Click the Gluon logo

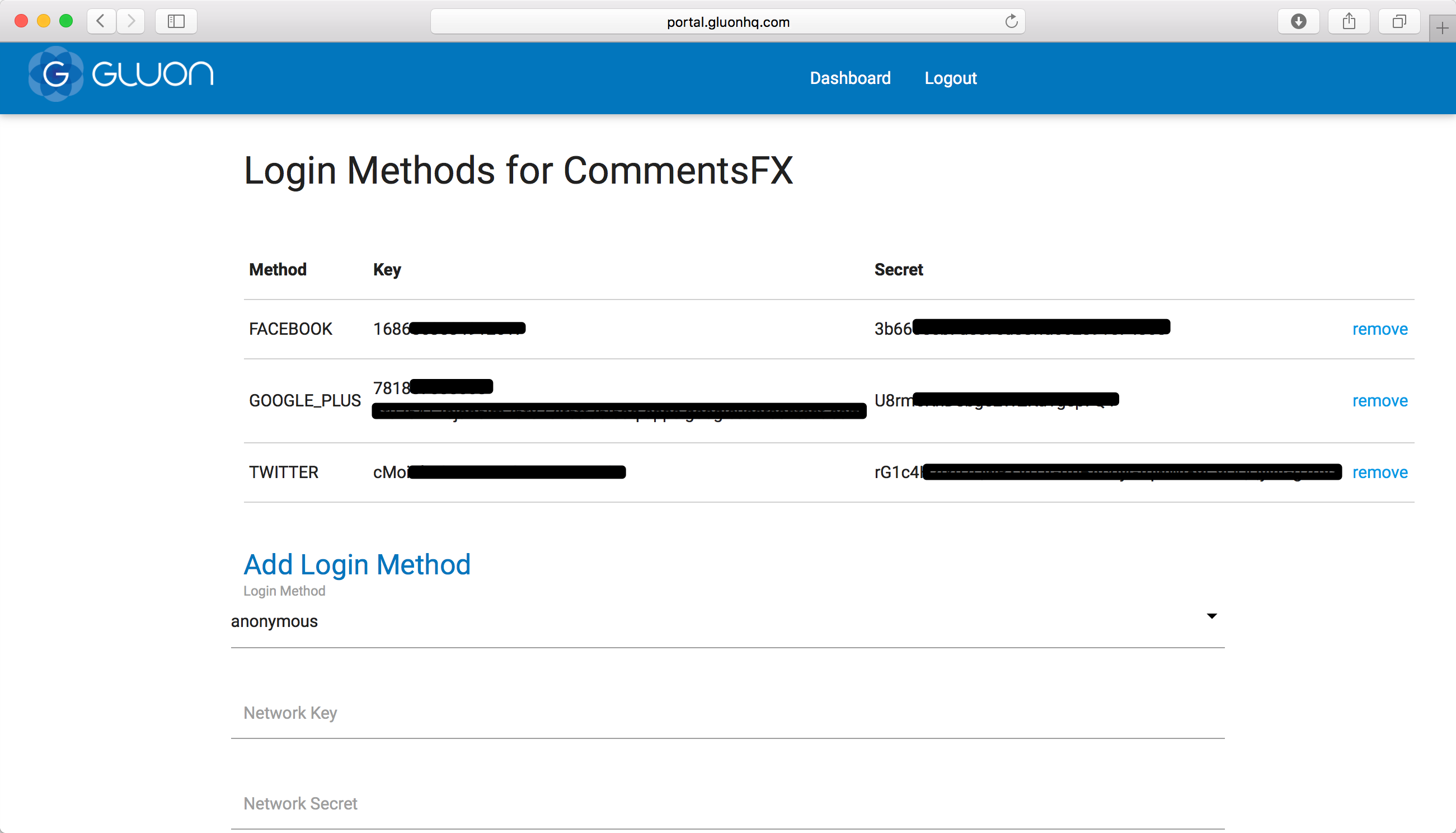click(x=121, y=74)
